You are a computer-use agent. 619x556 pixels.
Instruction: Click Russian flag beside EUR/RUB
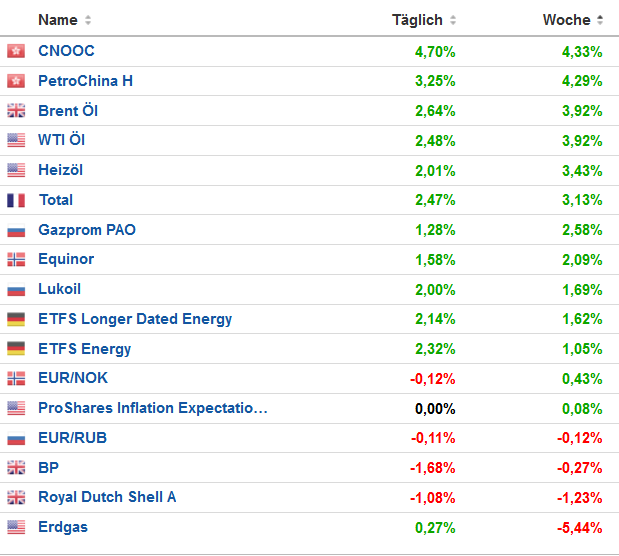[x=16, y=438]
